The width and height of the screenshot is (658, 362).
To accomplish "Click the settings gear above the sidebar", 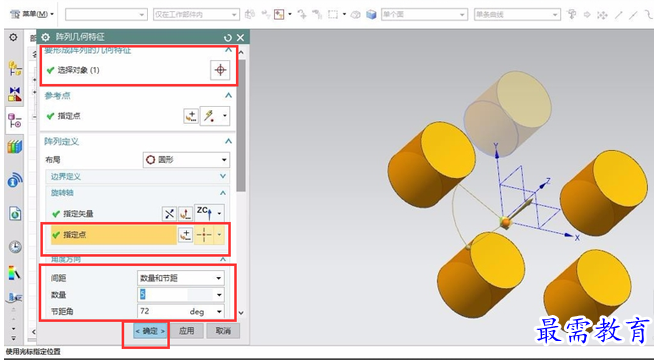I will click(13, 37).
